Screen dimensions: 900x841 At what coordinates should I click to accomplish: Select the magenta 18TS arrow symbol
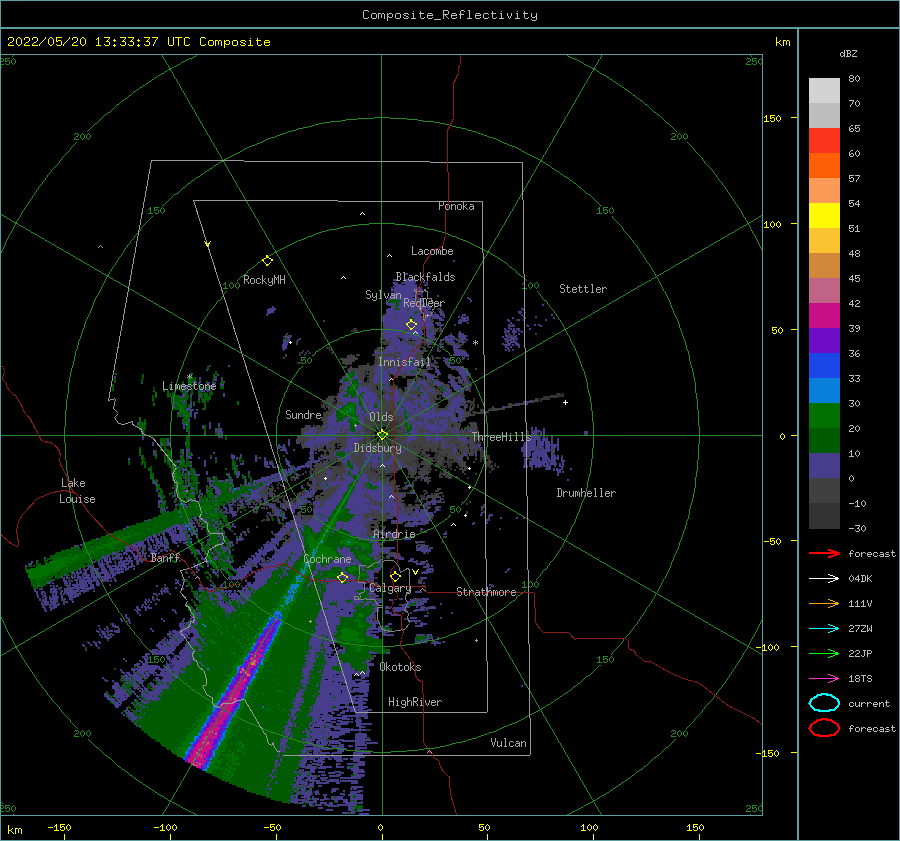[x=824, y=679]
